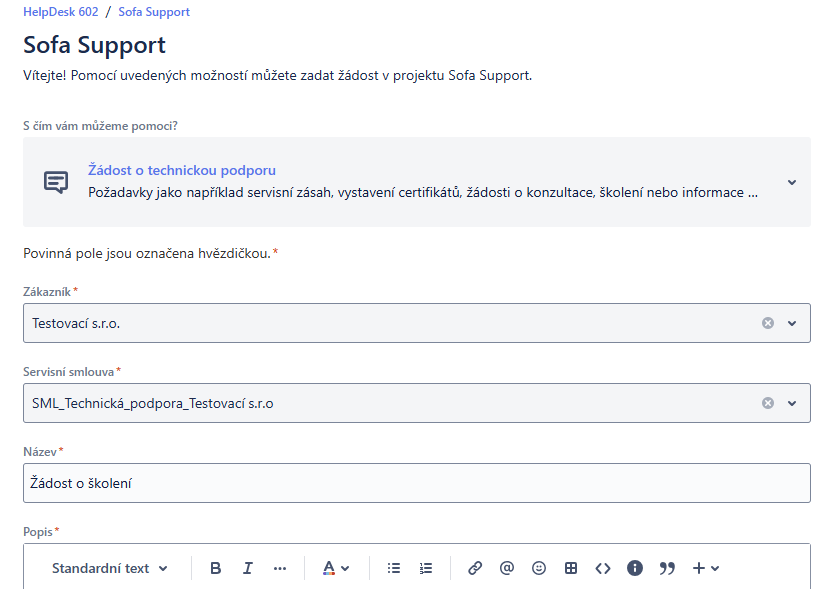Image resolution: width=828 pixels, height=589 pixels.
Task: Expand the request type selector chevron
Action: pos(792,182)
